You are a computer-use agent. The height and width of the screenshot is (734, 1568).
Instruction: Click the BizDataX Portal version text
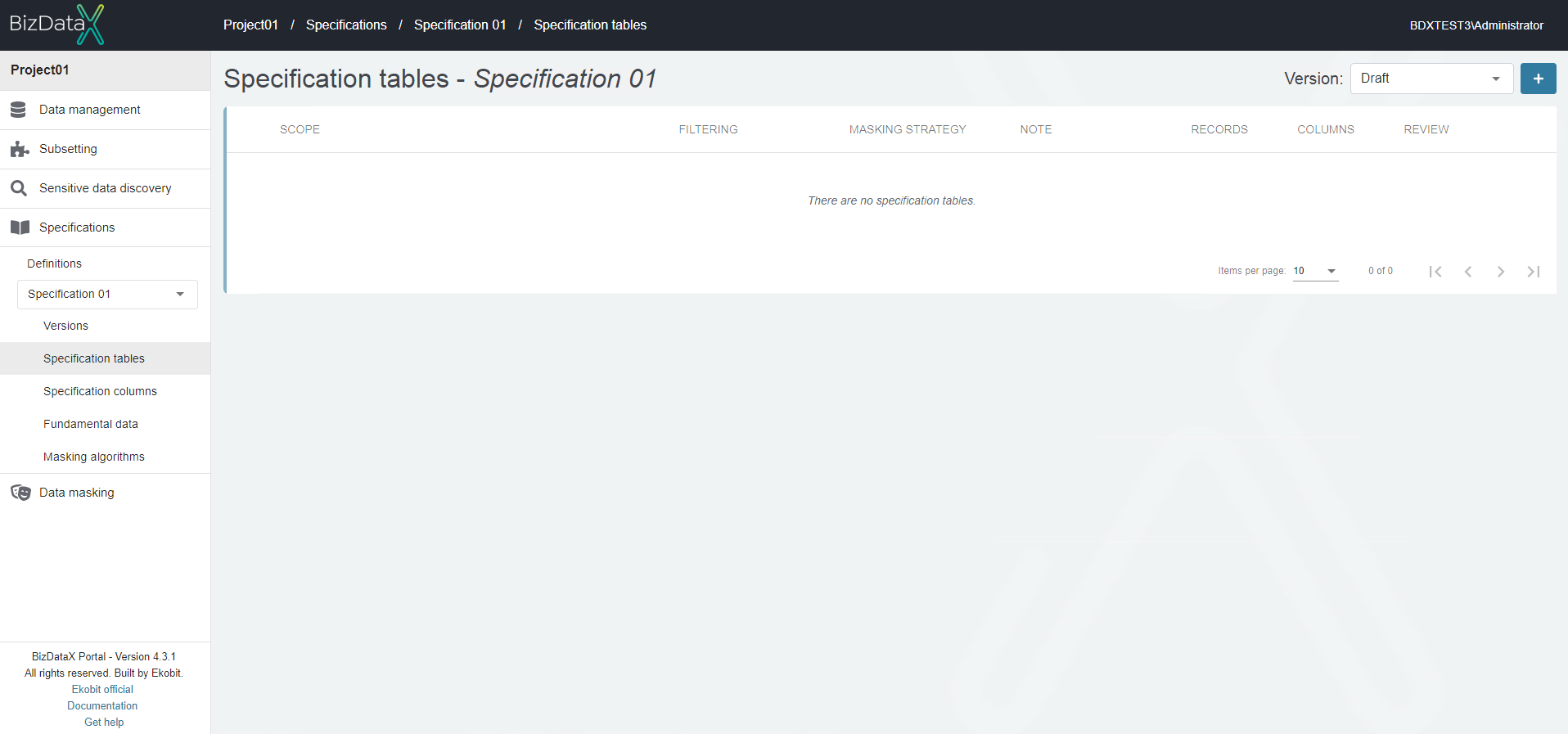click(104, 657)
